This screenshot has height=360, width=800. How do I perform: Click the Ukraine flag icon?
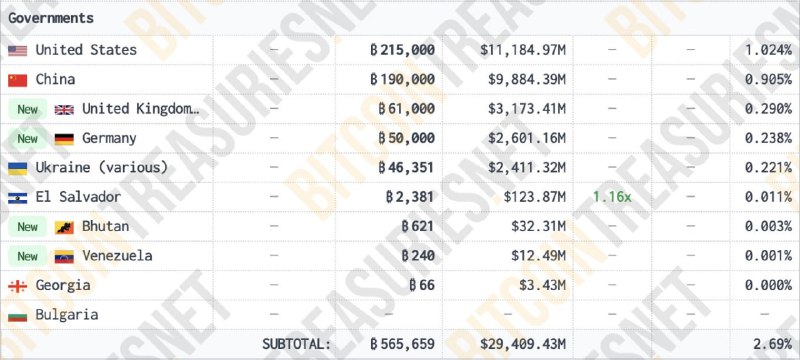point(17,168)
